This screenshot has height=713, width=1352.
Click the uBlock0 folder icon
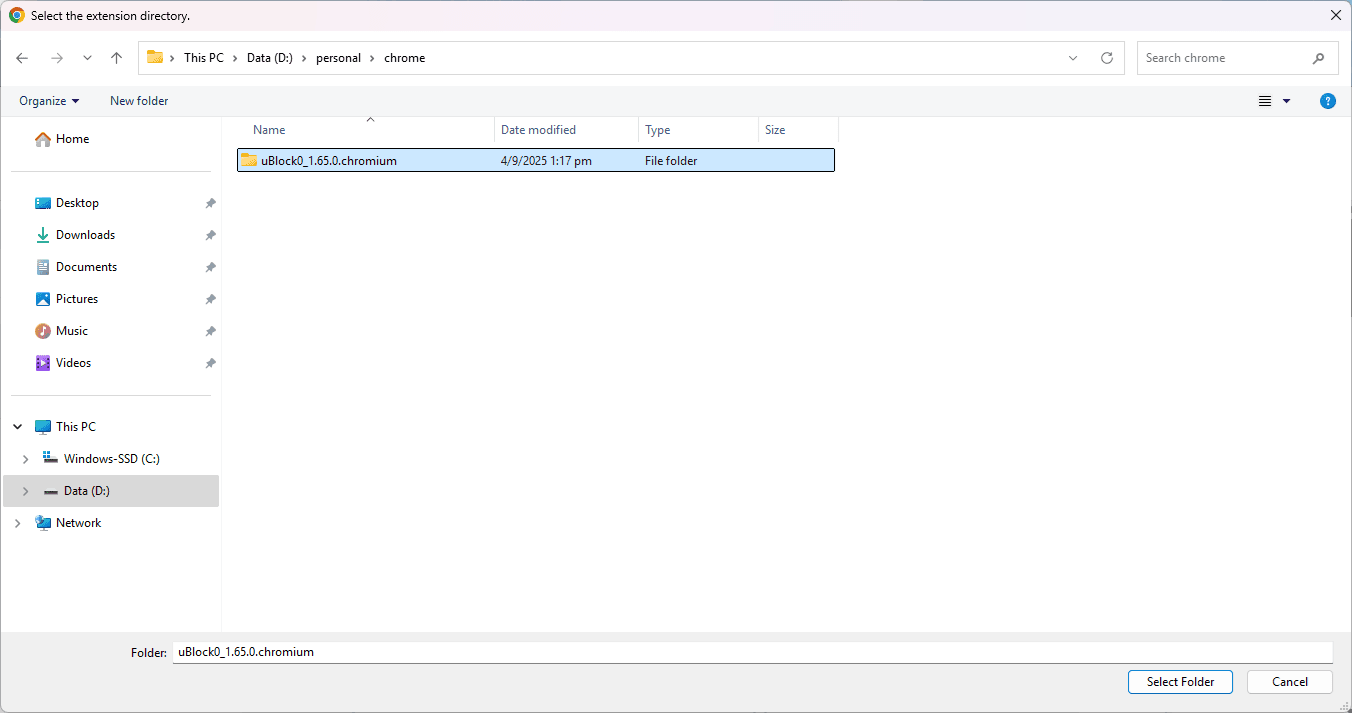click(x=249, y=160)
